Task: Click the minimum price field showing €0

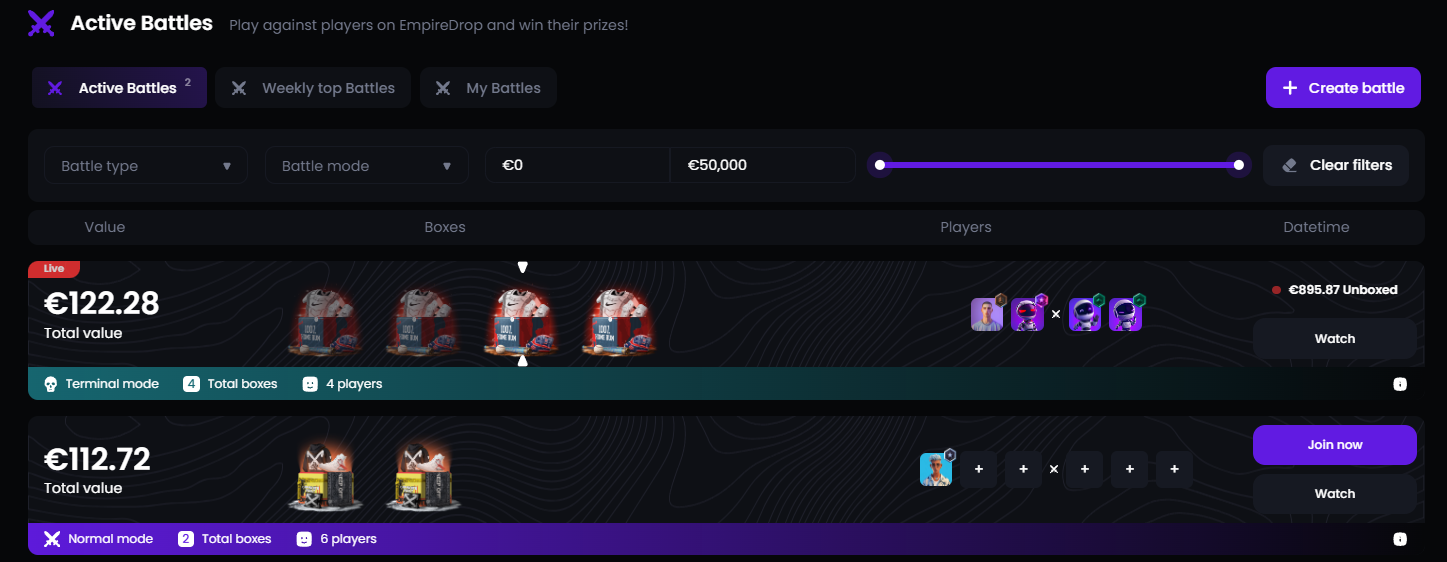Action: [x=578, y=165]
